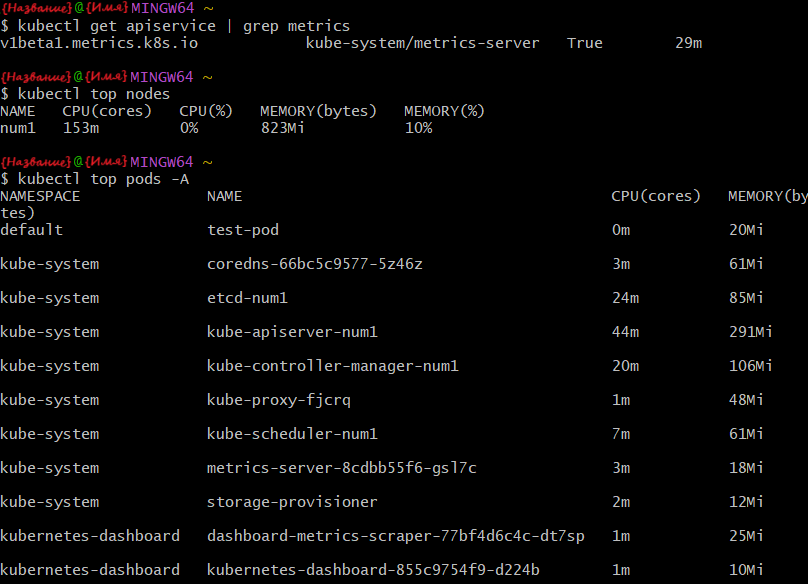
Task: Select kube-controller-manager-num1 pod name
Action: click(x=332, y=366)
